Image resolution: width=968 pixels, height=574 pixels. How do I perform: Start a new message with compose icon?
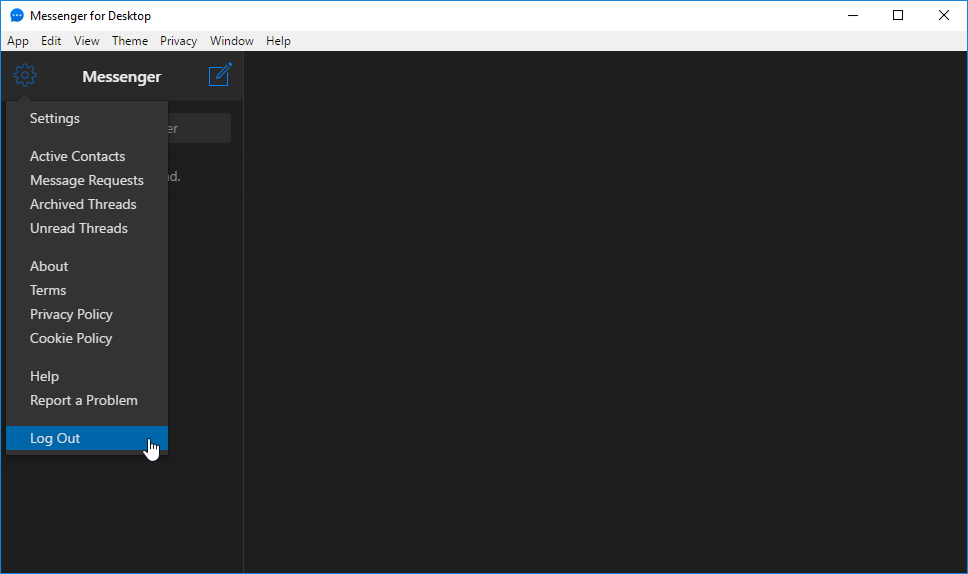(220, 75)
